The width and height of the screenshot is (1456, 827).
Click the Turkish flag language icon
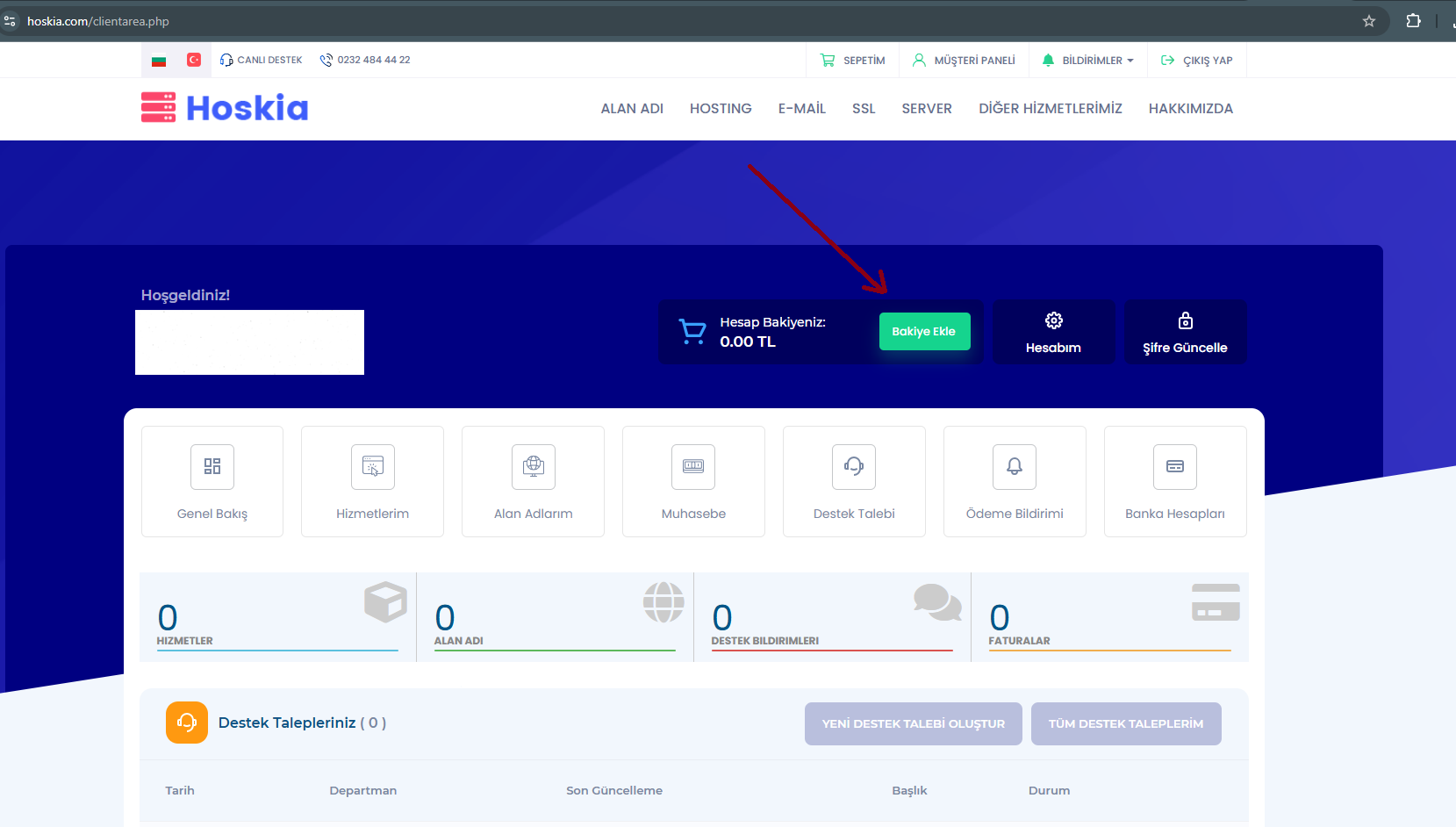194,60
